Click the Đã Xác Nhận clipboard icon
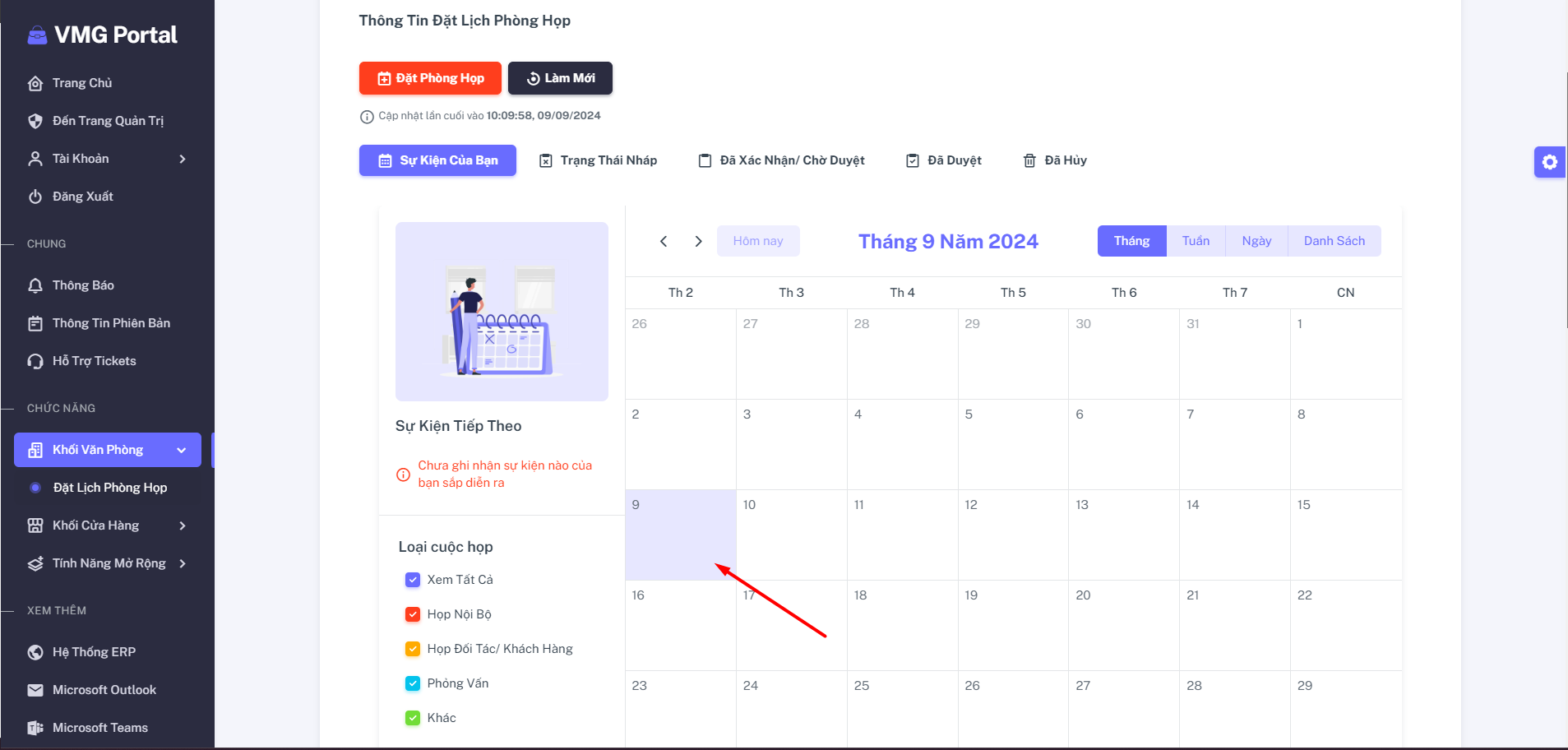 tap(705, 160)
